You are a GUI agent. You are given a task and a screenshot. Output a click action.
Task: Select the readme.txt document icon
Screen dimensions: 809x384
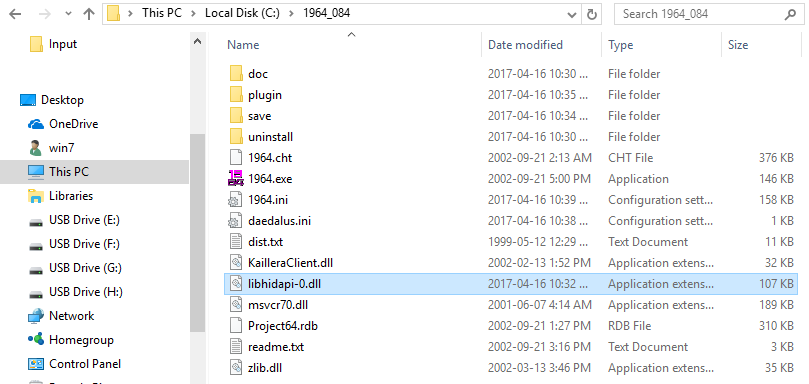pos(236,347)
